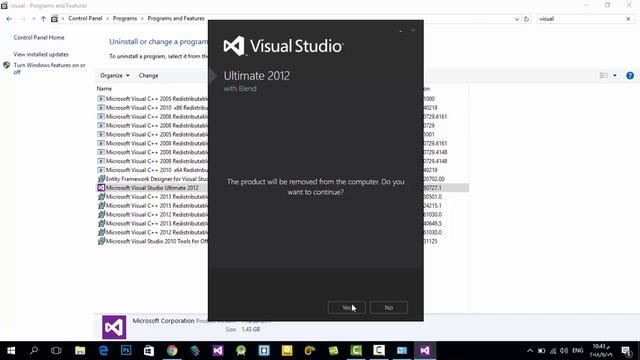Viewport: 640px width, 360px height.
Task: Click the change view icon in toolbar
Action: tap(604, 76)
